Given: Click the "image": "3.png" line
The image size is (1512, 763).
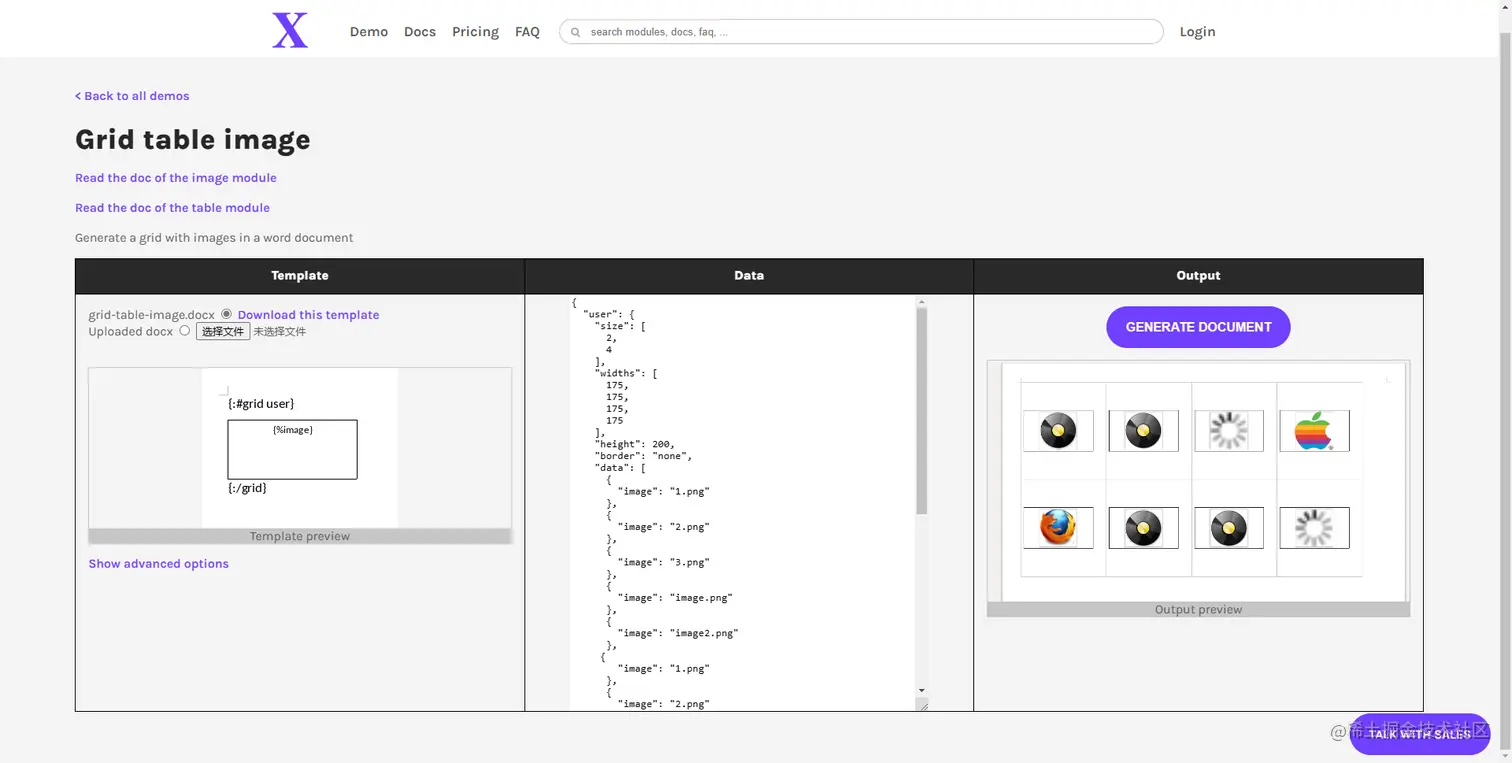Looking at the screenshot, I should click(664, 562).
